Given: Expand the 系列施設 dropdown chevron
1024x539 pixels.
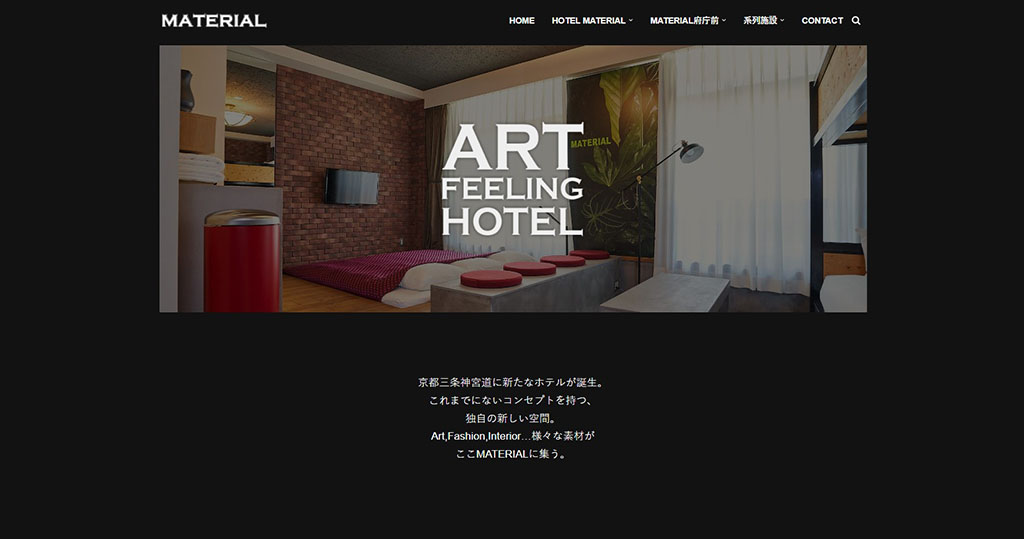Looking at the screenshot, I should [x=782, y=21].
